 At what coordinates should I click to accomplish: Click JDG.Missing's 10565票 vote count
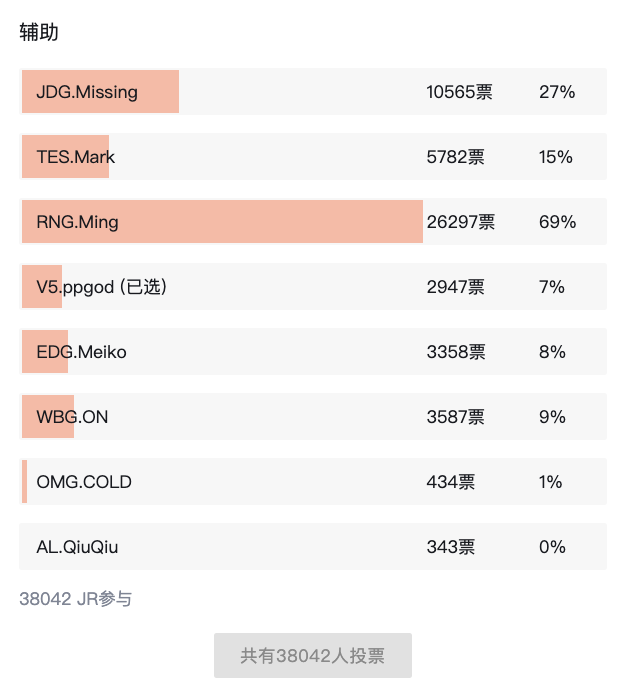459,92
